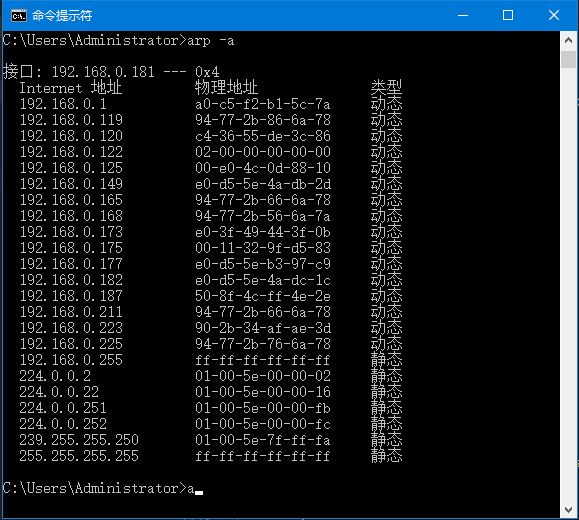Click the scrollbar up arrow

[x=568, y=40]
